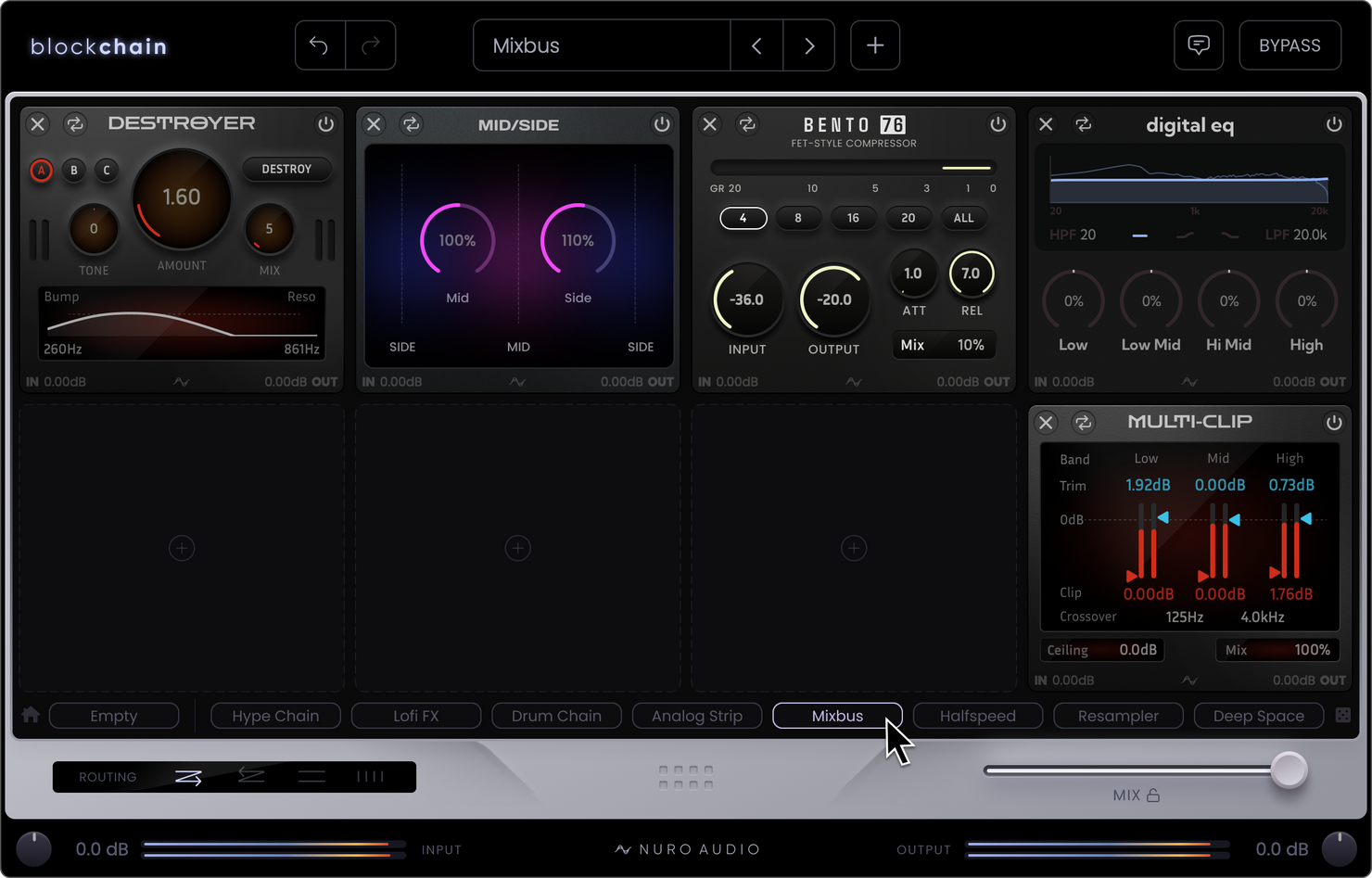Swap the digital eq module using cycle icon
1372x878 pixels.
click(1083, 123)
